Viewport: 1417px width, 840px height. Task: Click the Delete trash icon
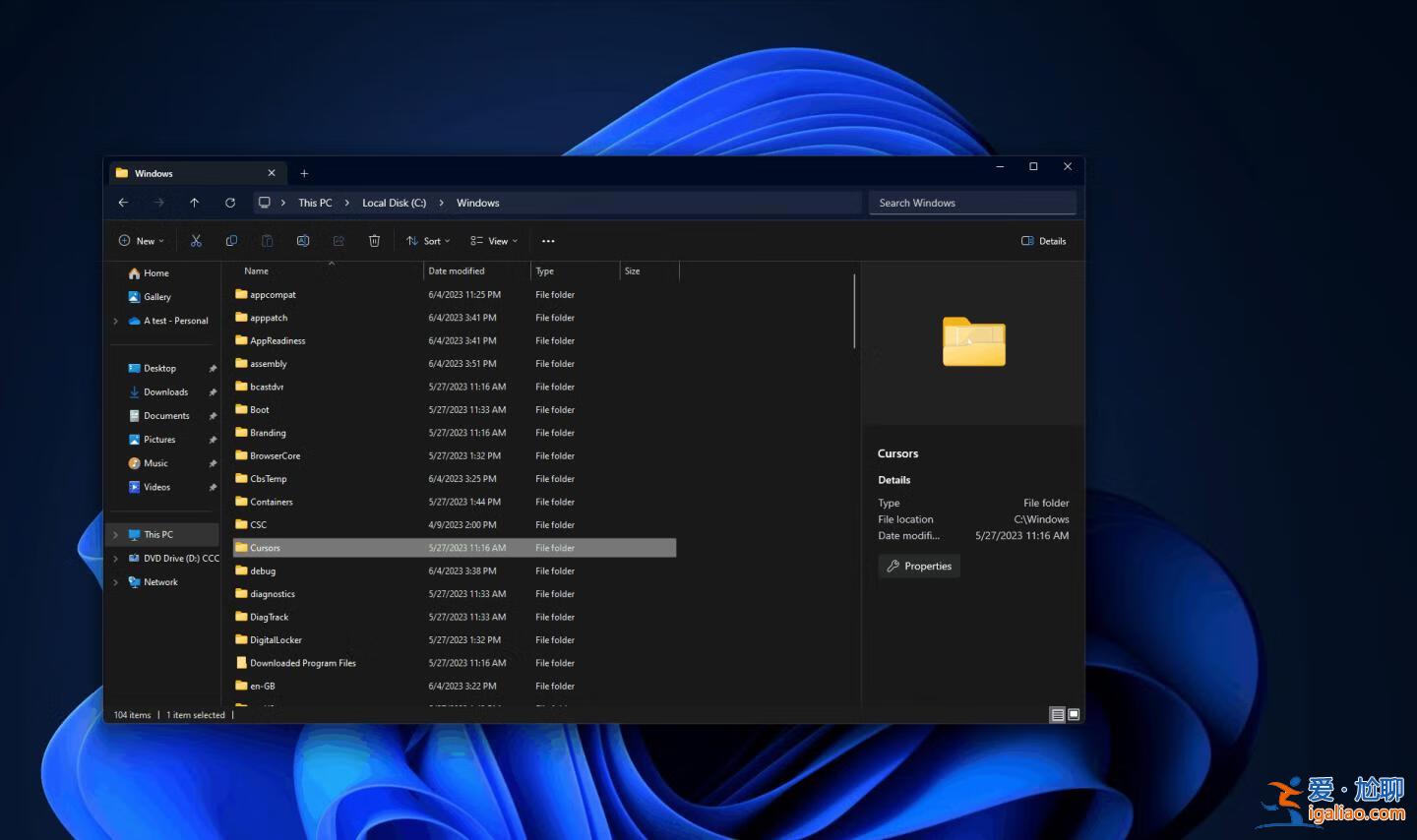[x=375, y=240]
